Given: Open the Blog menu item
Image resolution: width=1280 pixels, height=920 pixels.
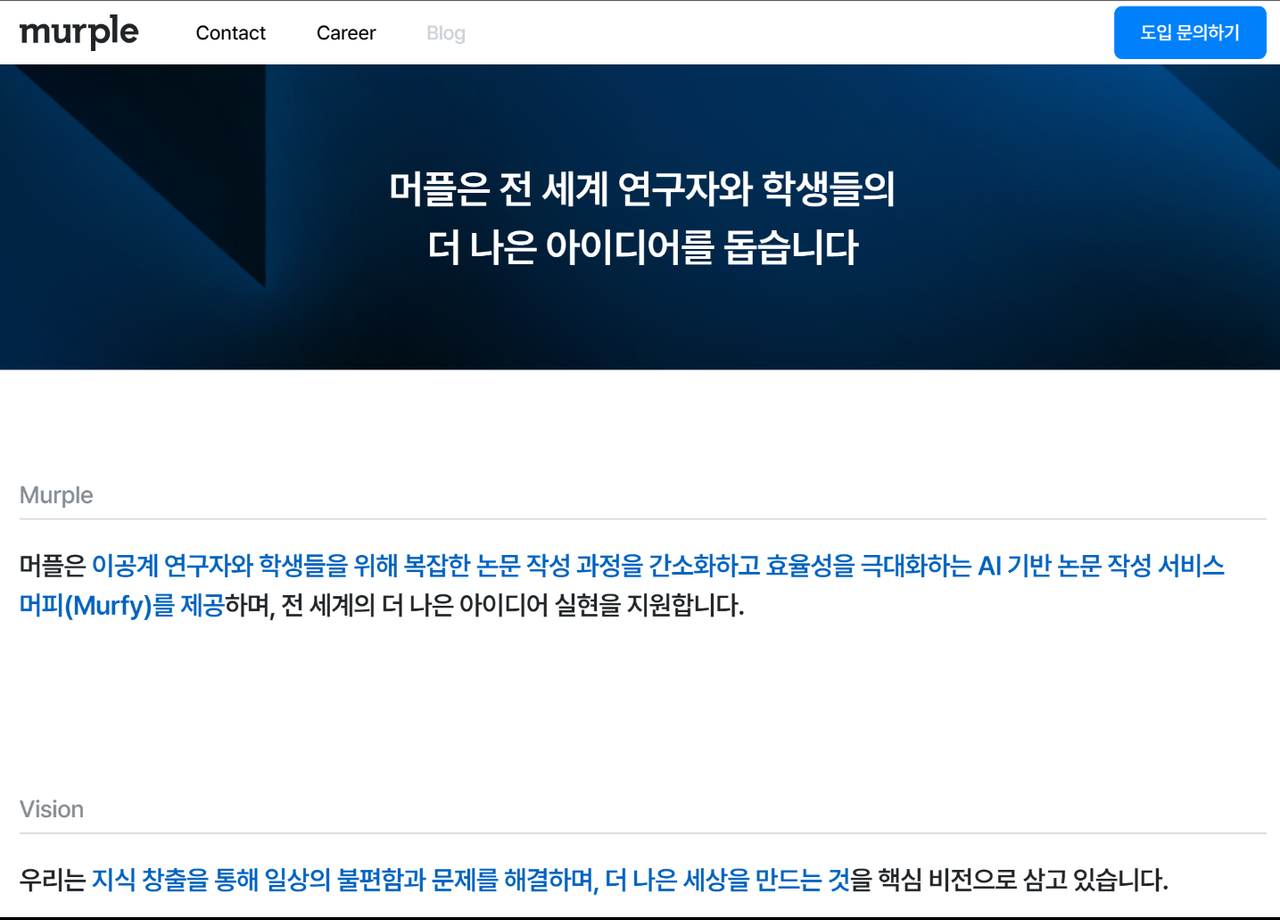Looking at the screenshot, I should (446, 33).
